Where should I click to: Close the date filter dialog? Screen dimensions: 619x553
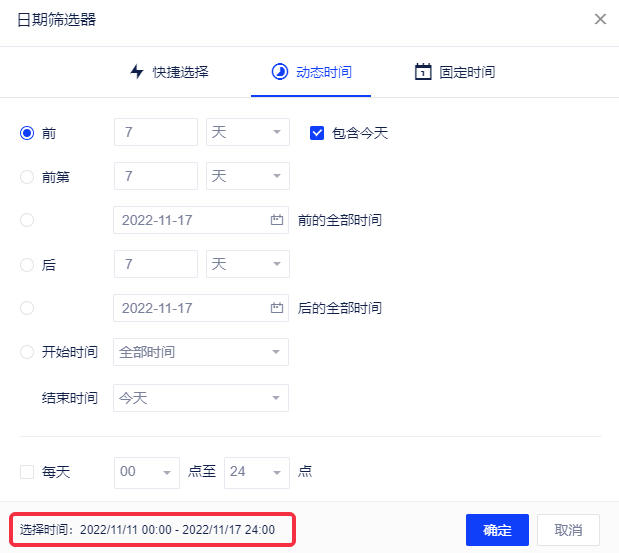pos(600,19)
